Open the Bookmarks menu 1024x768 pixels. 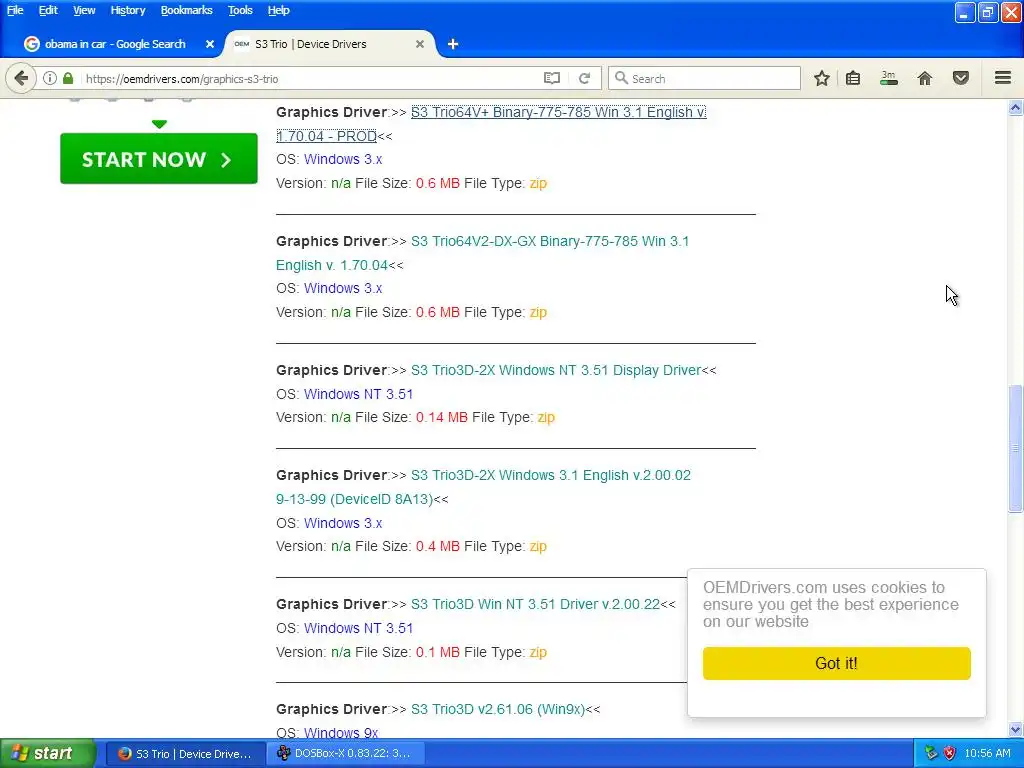pyautogui.click(x=187, y=10)
